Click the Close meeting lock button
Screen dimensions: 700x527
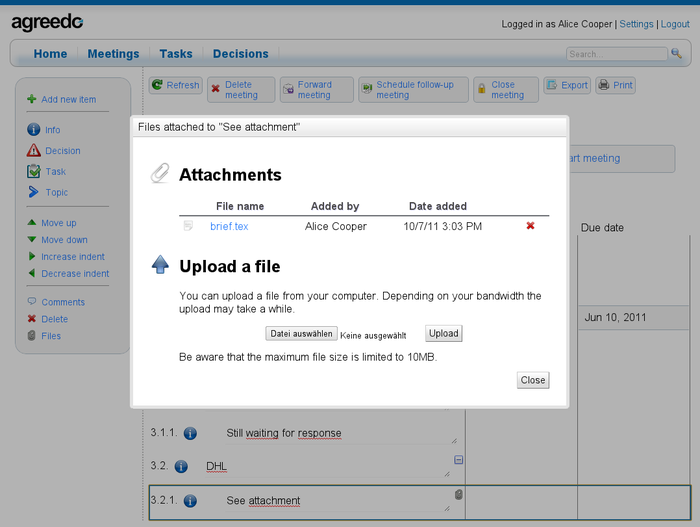[x=505, y=90]
